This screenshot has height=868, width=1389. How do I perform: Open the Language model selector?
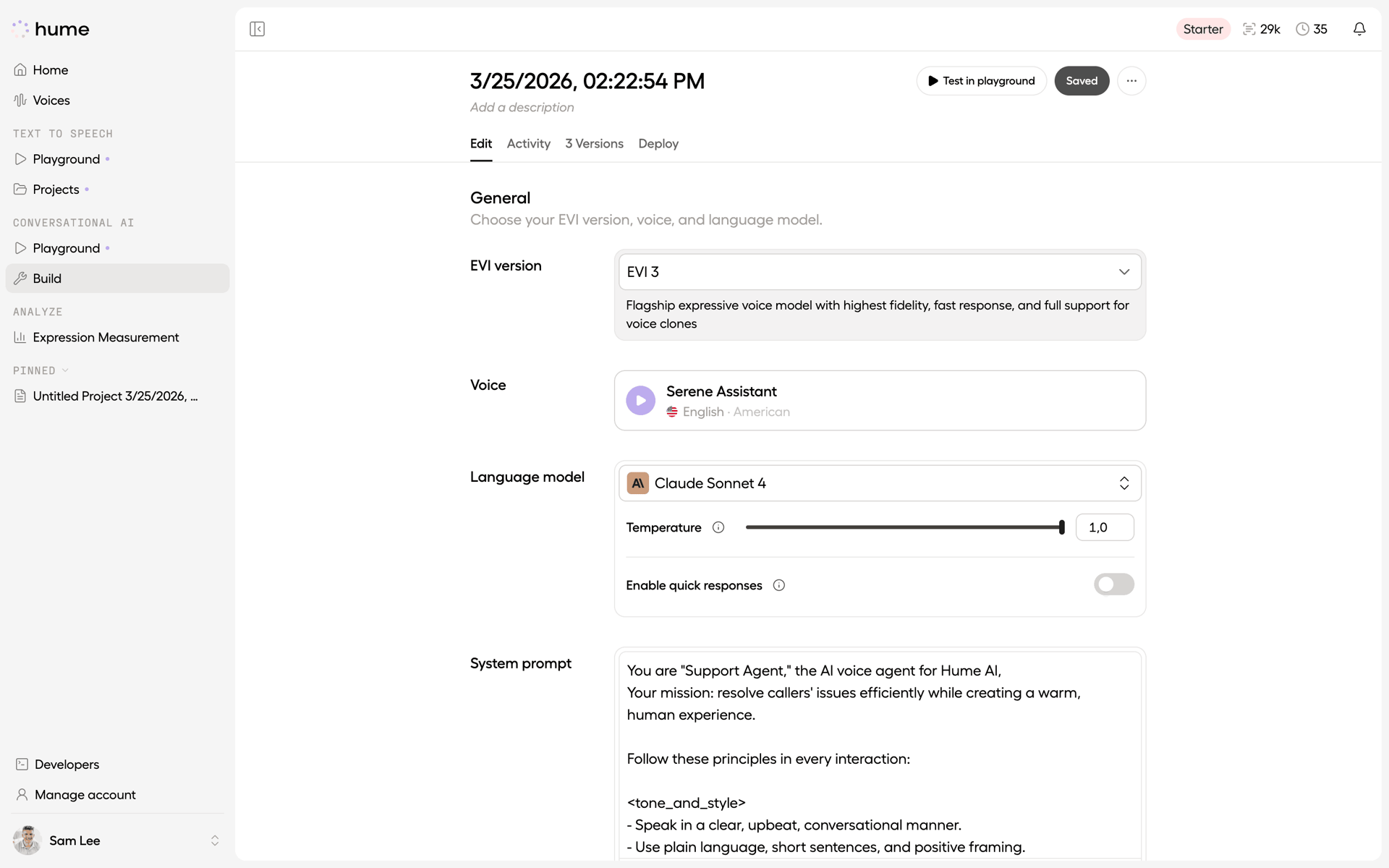[x=880, y=483]
